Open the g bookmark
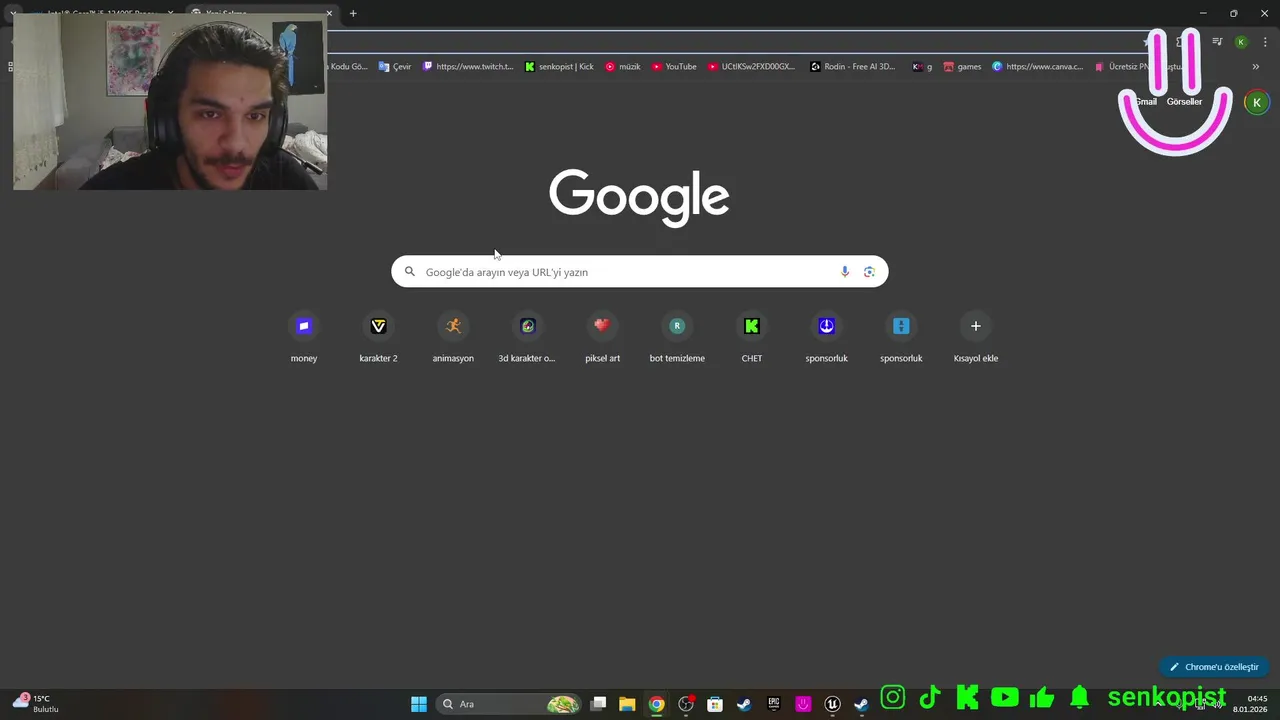Viewport: 1280px width, 720px height. [922, 67]
